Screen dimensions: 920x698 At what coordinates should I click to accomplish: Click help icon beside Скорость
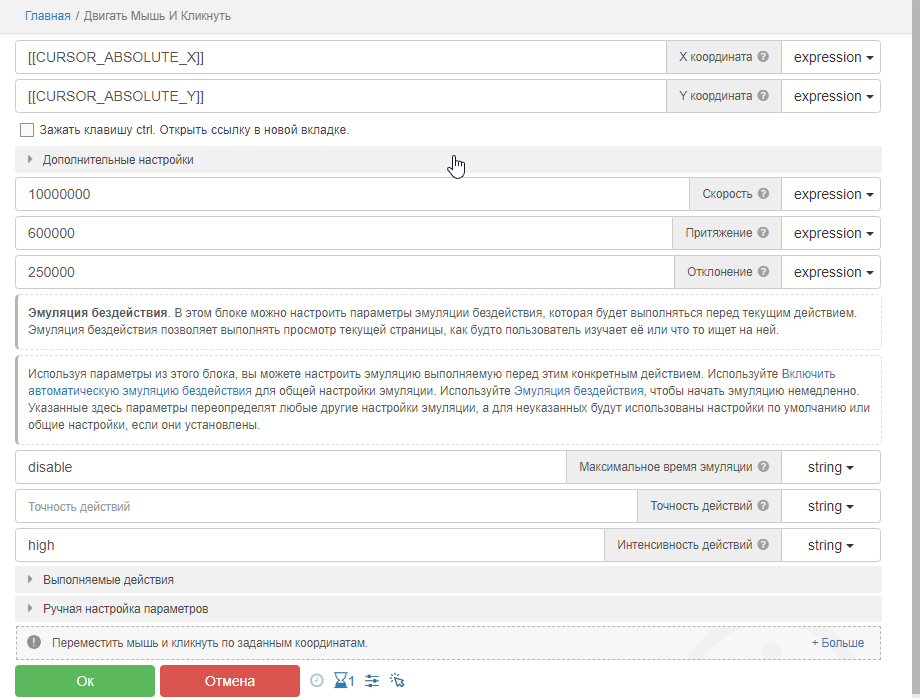coord(763,194)
